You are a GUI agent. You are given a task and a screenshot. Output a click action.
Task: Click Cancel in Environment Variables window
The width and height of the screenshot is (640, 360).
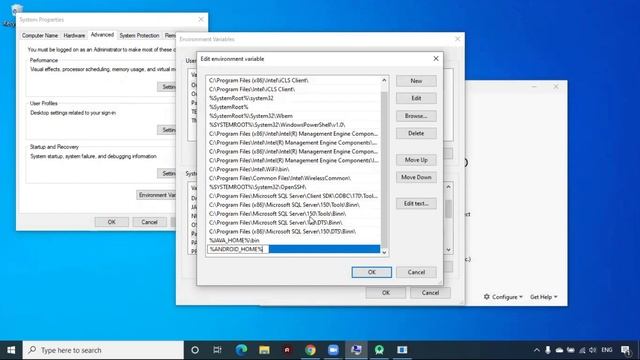coord(430,293)
